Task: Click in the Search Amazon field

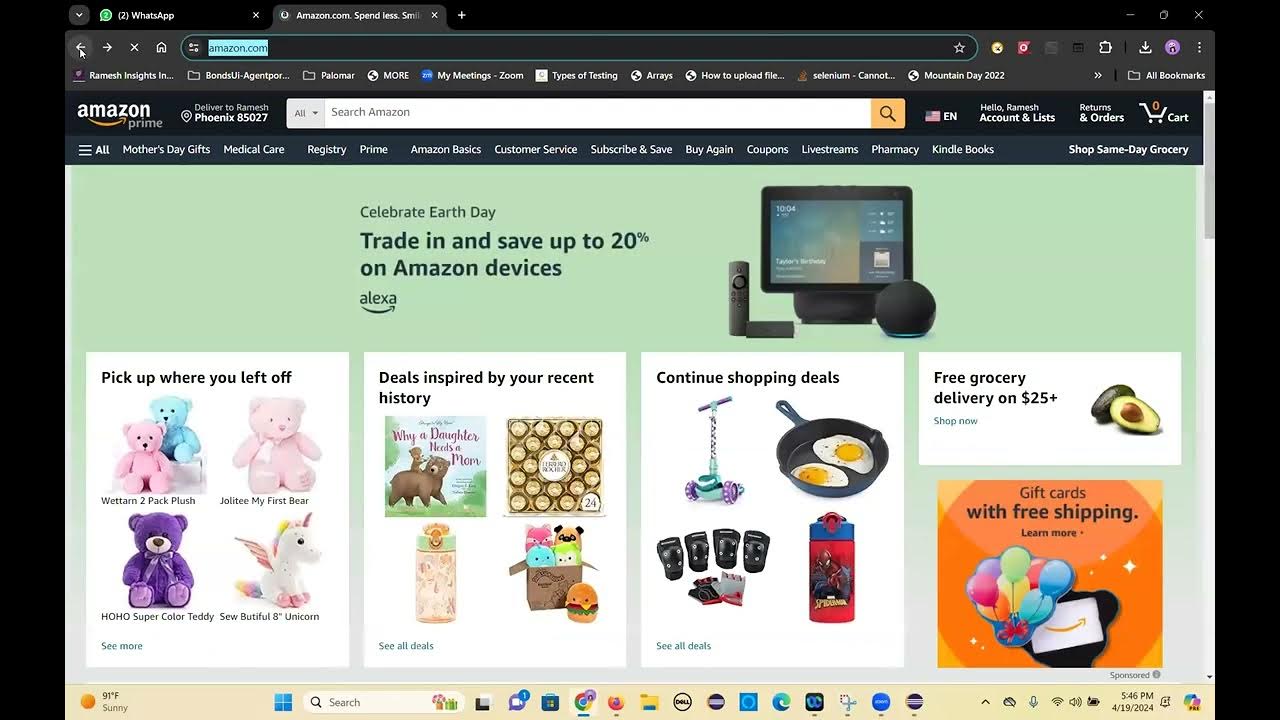Action: point(597,113)
